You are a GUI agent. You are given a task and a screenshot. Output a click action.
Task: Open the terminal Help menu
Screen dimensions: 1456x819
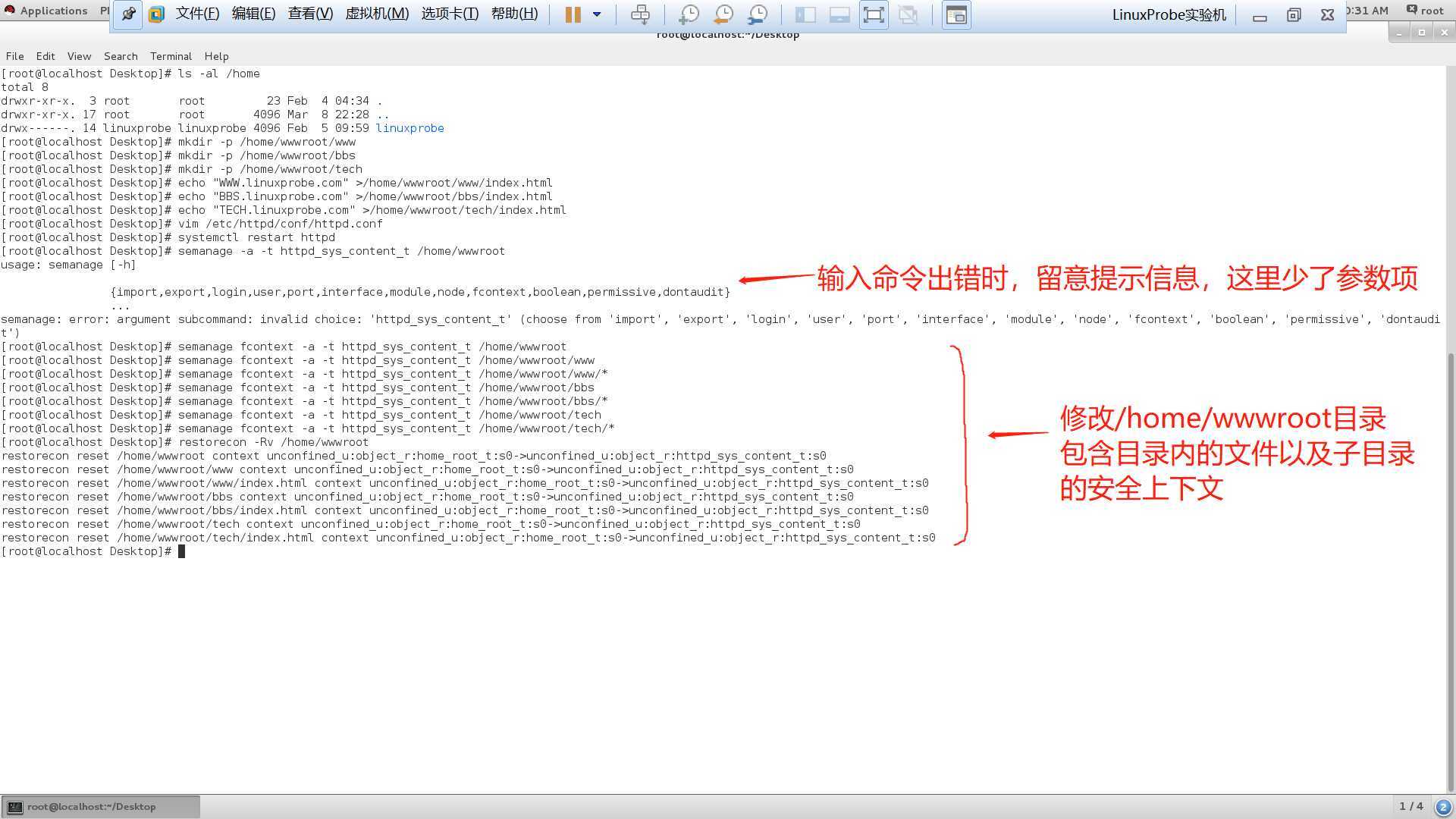tap(216, 56)
